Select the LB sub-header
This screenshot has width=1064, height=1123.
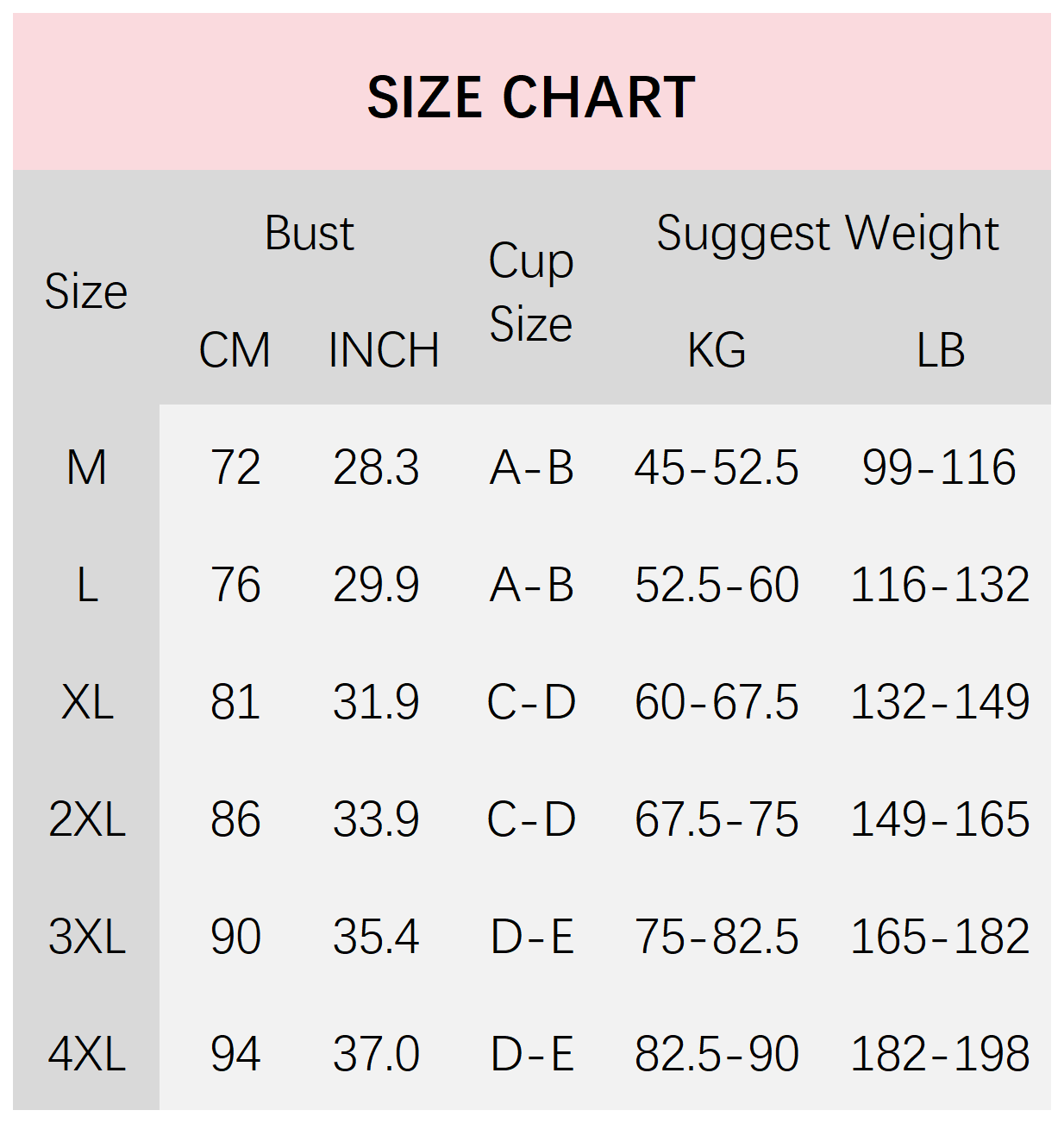pos(940,350)
